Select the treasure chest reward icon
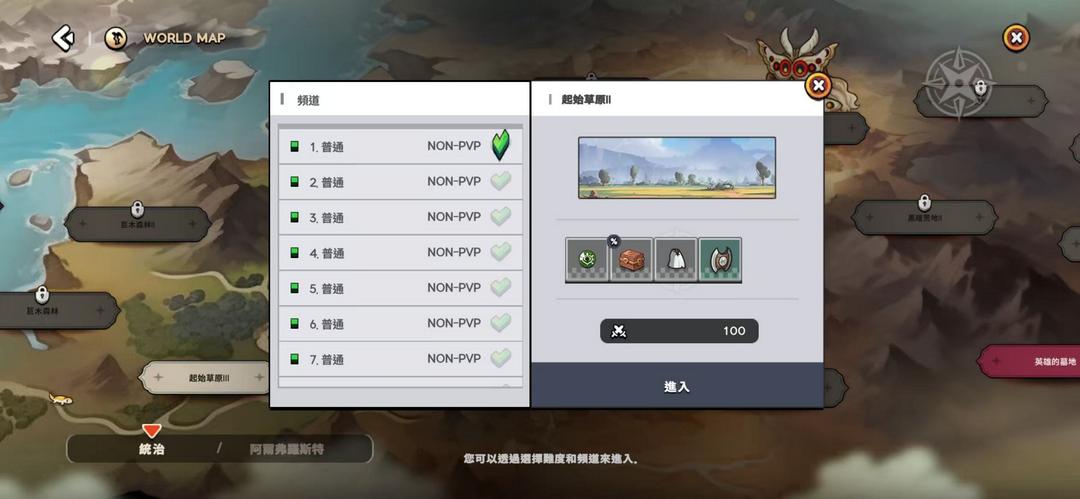The image size is (1080, 499). click(x=631, y=260)
